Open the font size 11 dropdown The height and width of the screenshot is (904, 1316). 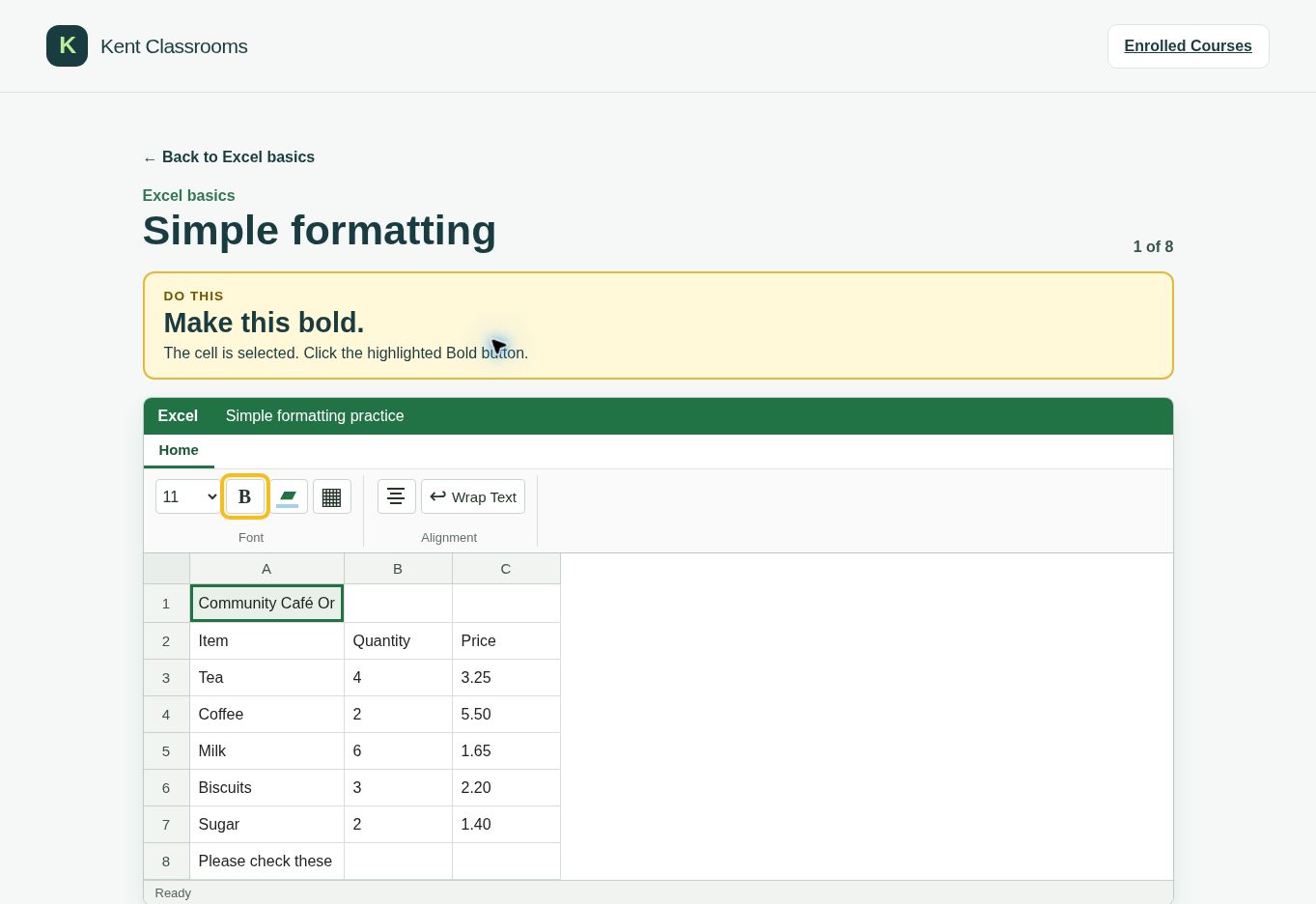point(187,496)
